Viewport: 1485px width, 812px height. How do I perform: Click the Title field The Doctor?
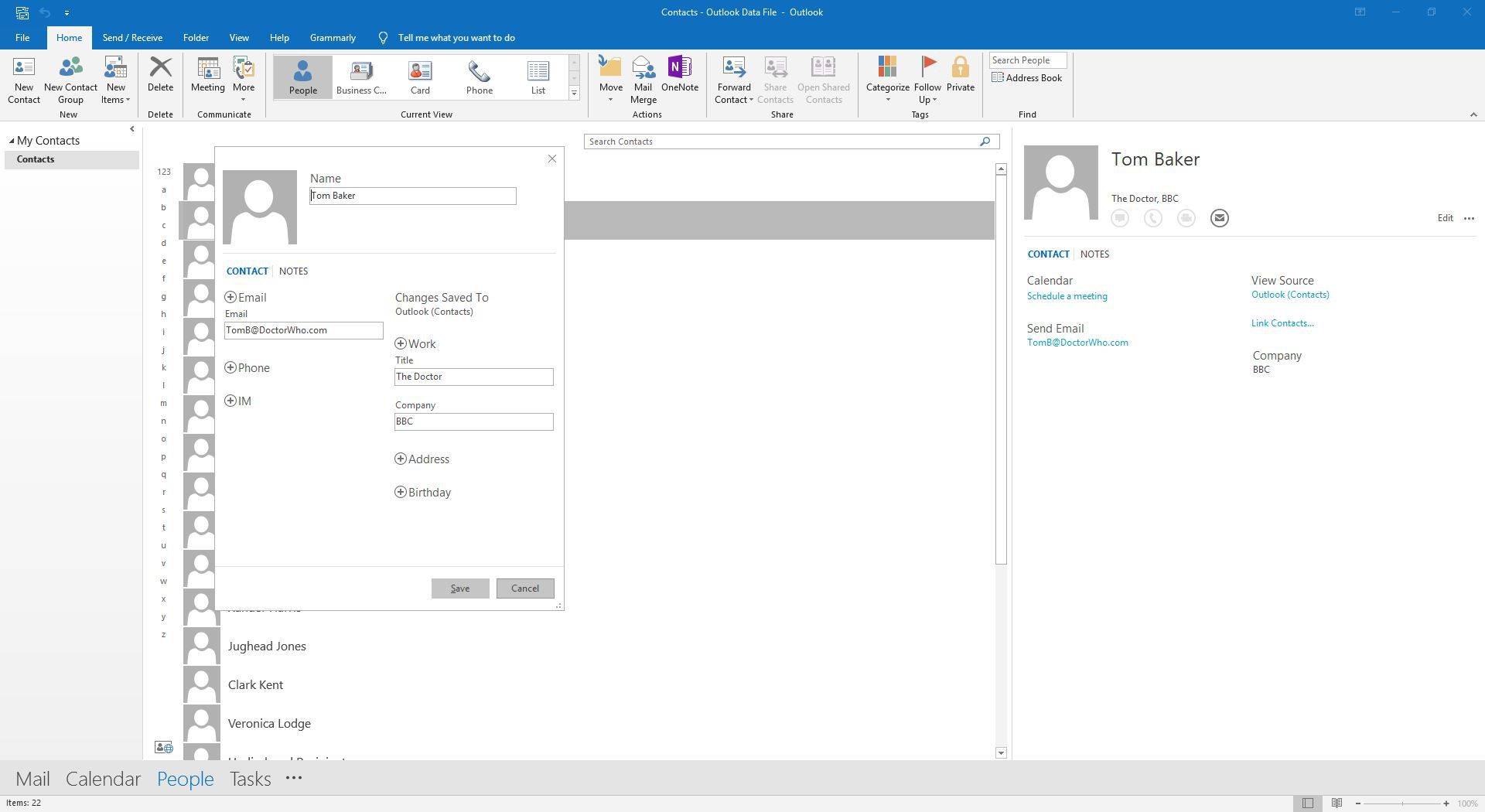(x=473, y=377)
